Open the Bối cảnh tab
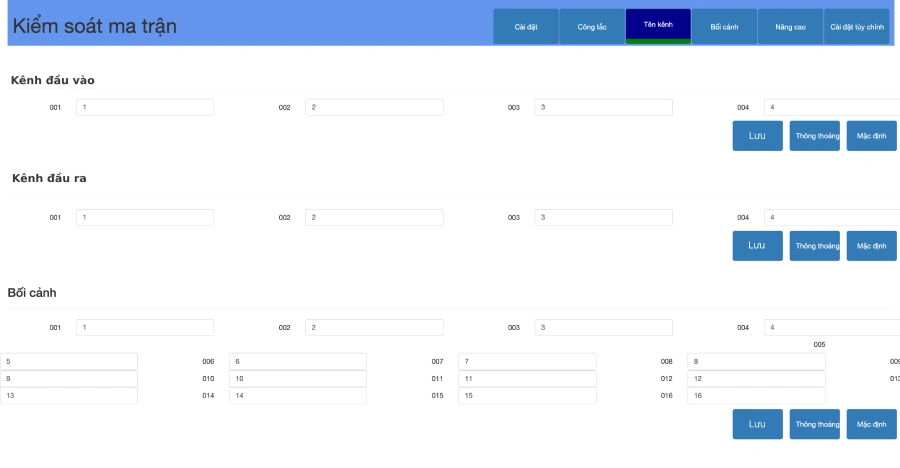The height and width of the screenshot is (468, 900). click(724, 26)
